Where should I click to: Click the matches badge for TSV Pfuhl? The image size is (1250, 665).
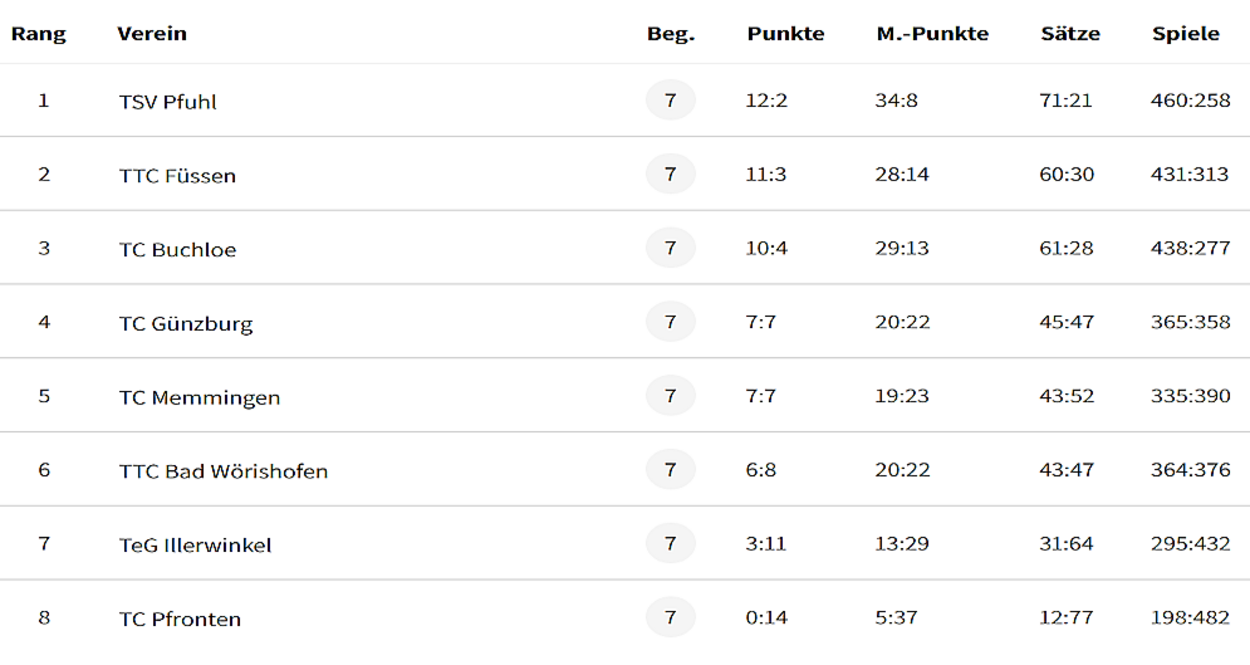pyautogui.click(x=671, y=101)
